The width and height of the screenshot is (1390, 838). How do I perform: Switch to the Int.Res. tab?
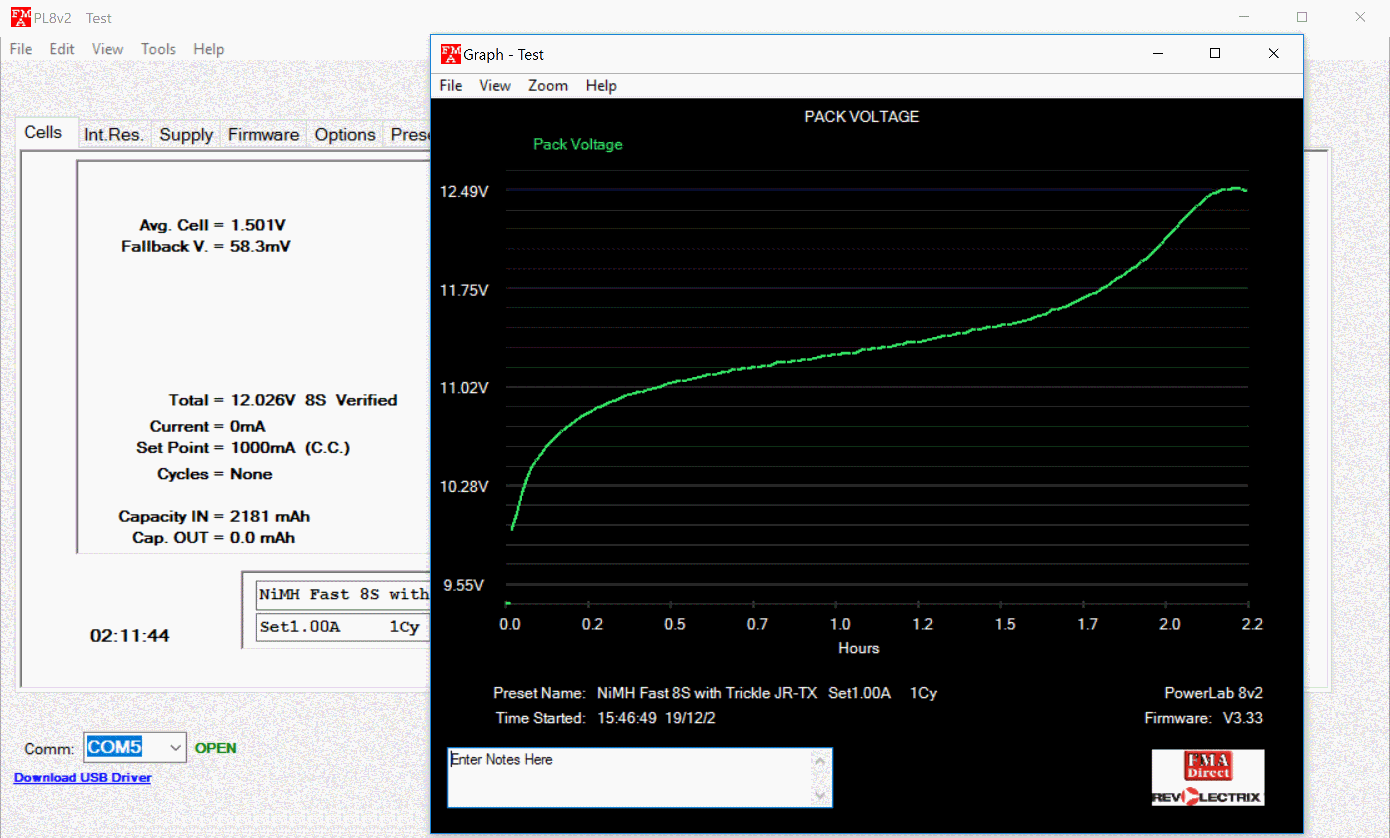(113, 135)
